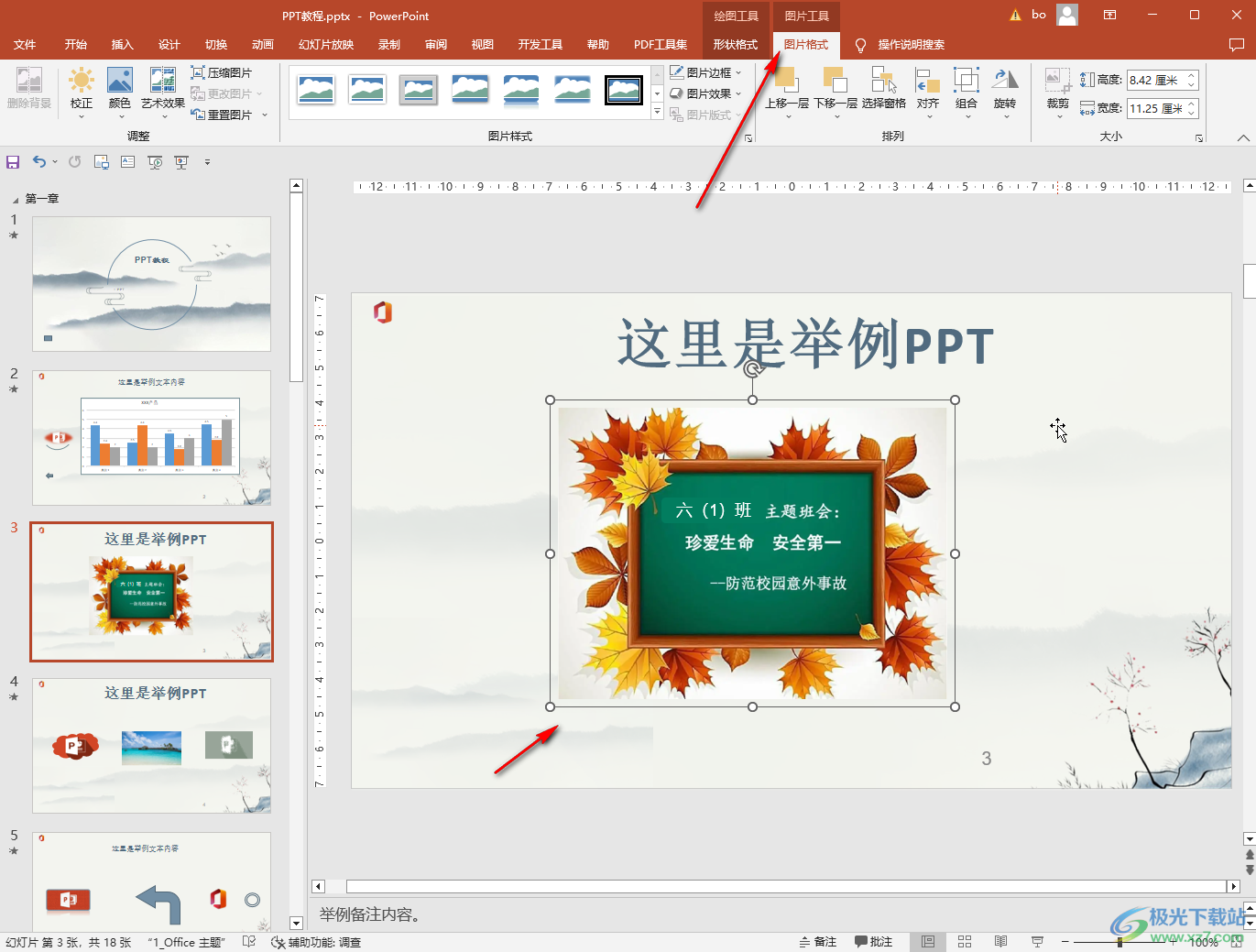The image size is (1256, 952).
Task: Collapse the ribbon with the chevron
Action: coord(1242,137)
